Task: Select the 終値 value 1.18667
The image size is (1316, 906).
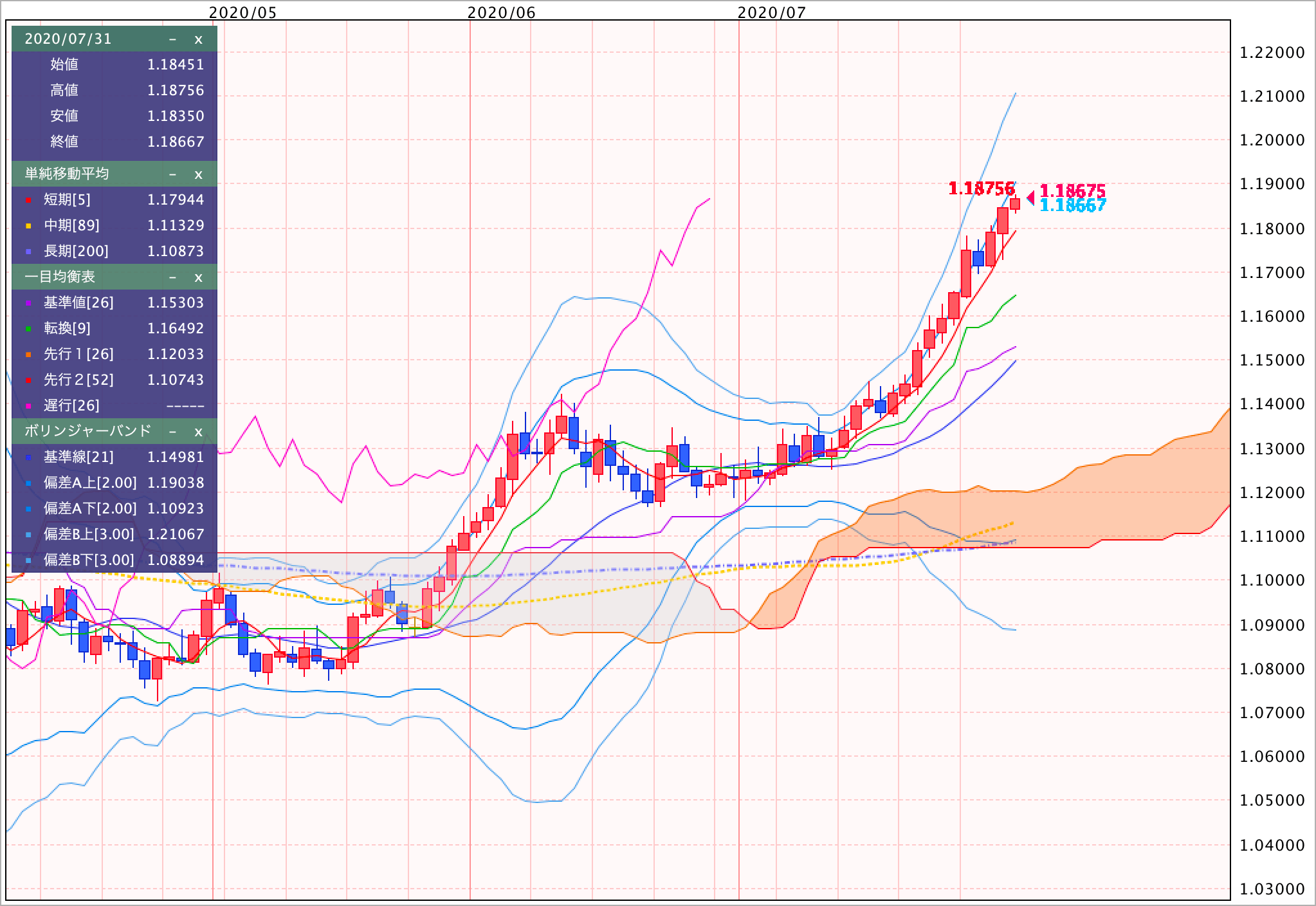Action: [x=176, y=142]
